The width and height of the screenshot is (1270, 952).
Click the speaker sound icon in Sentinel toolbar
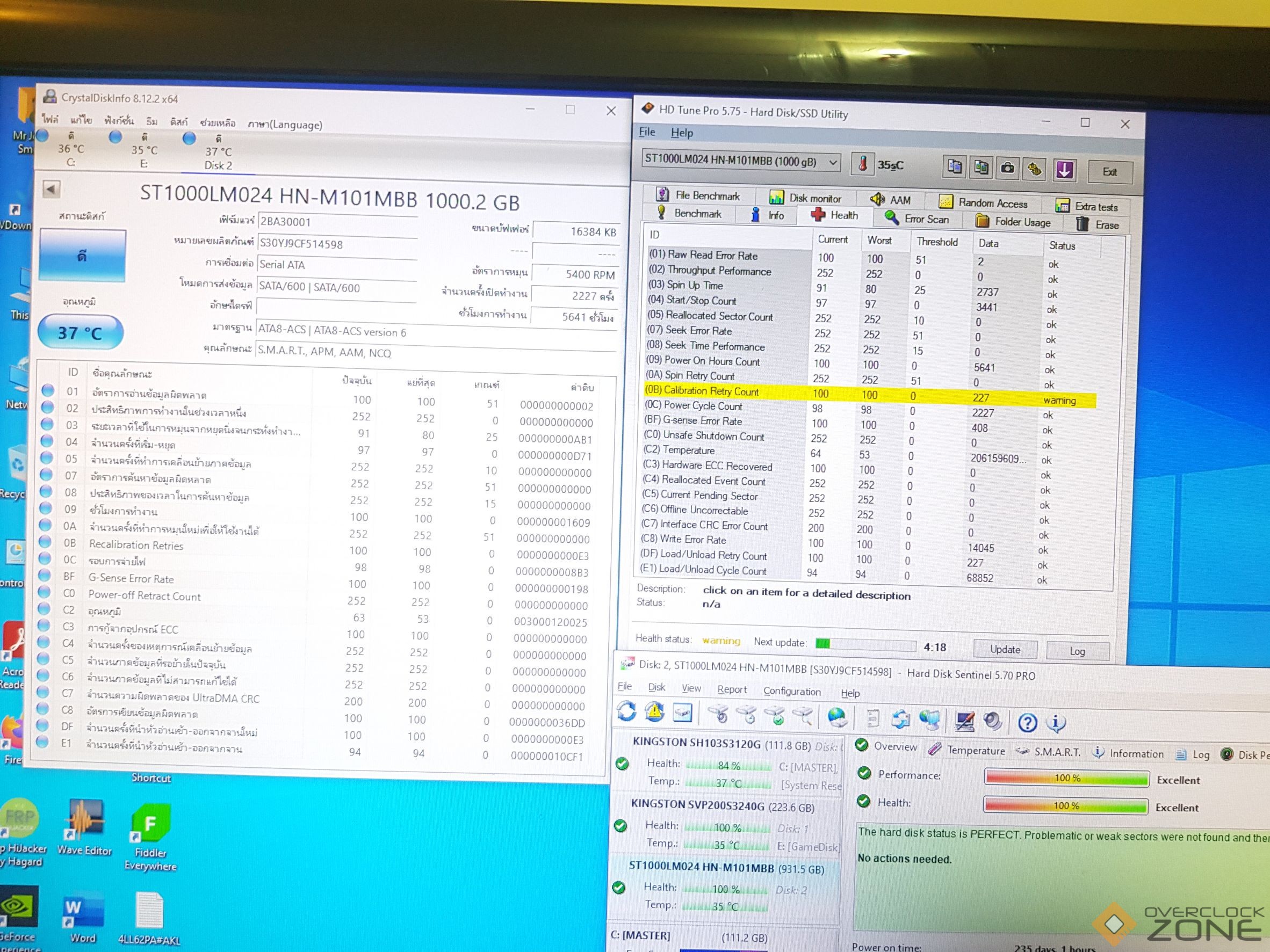click(993, 721)
